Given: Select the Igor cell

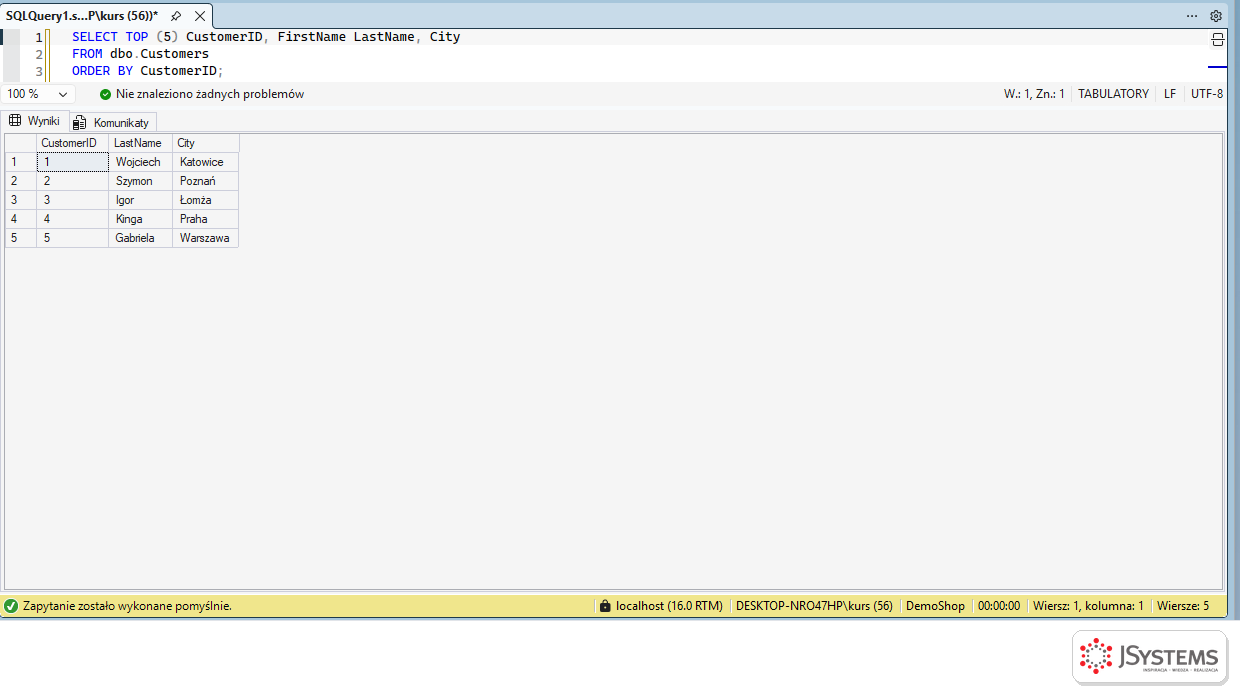Looking at the screenshot, I should tap(140, 200).
